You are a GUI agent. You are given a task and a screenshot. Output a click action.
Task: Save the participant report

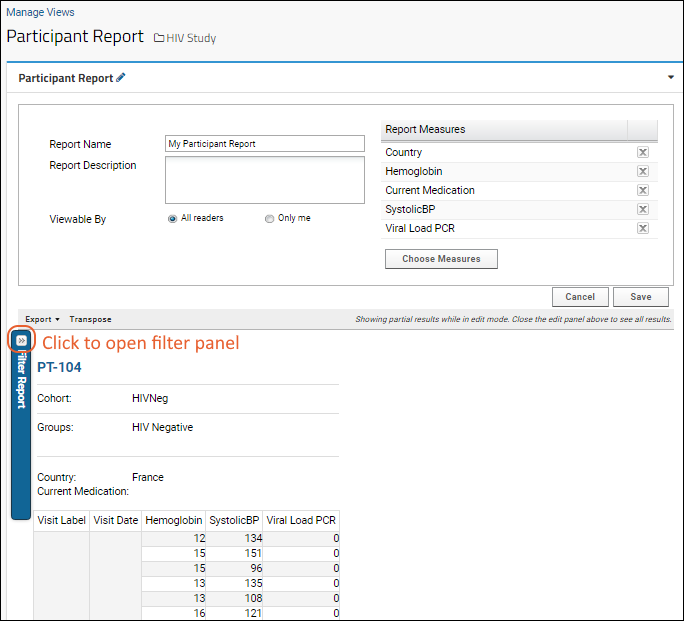[x=641, y=297]
